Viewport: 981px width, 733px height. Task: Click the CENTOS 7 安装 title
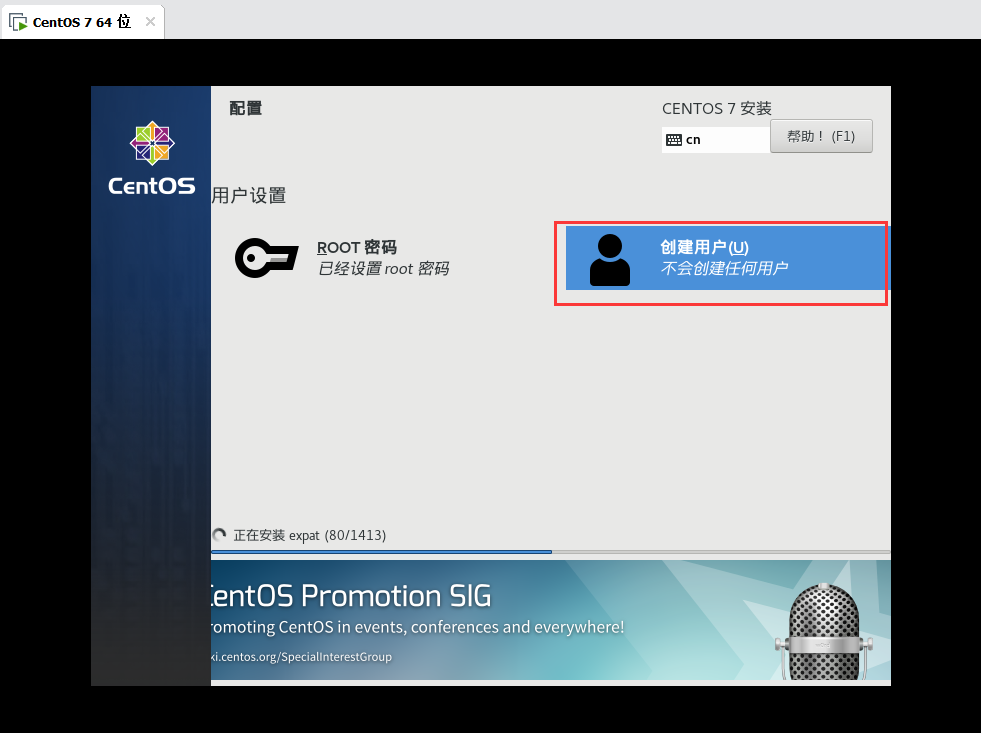(716, 108)
